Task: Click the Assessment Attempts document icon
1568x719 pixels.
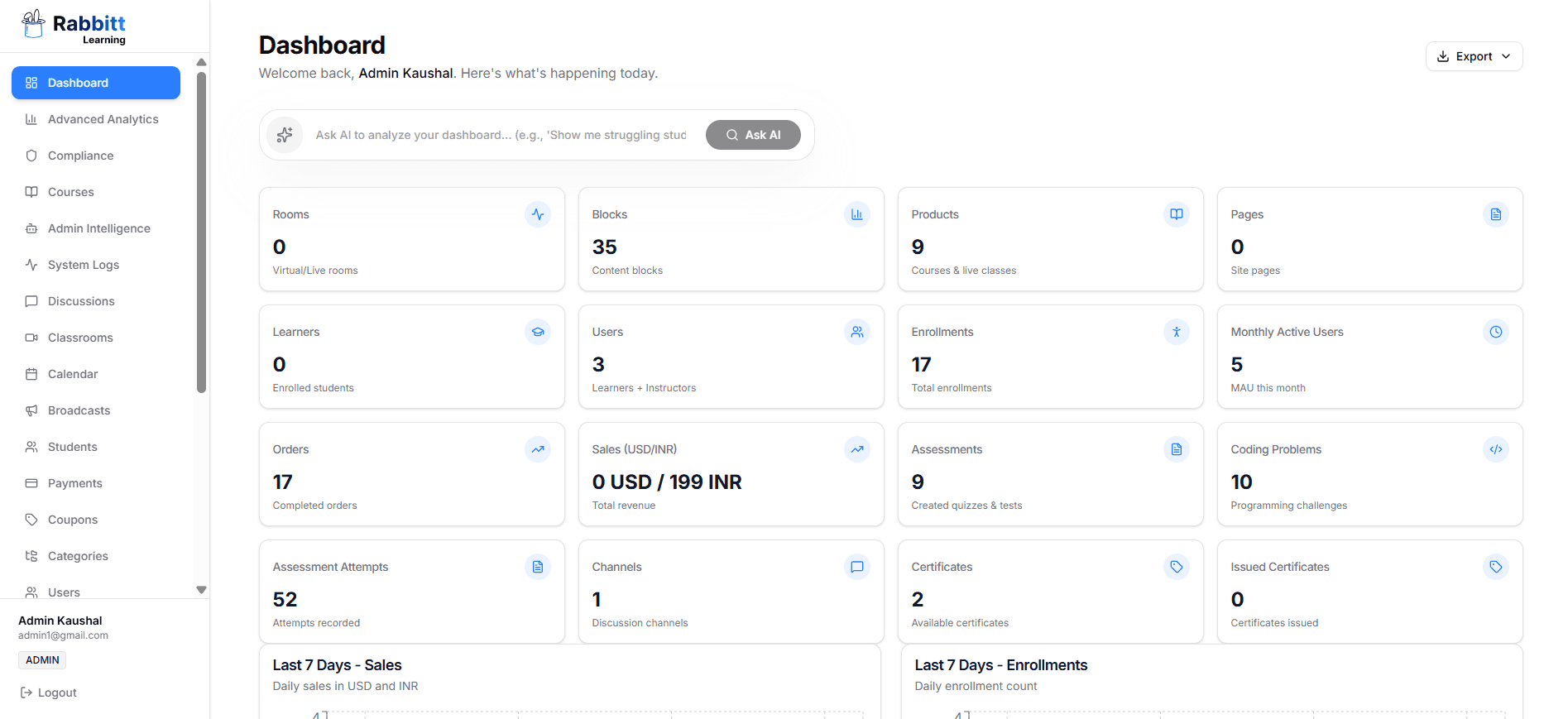Action: 538,567
